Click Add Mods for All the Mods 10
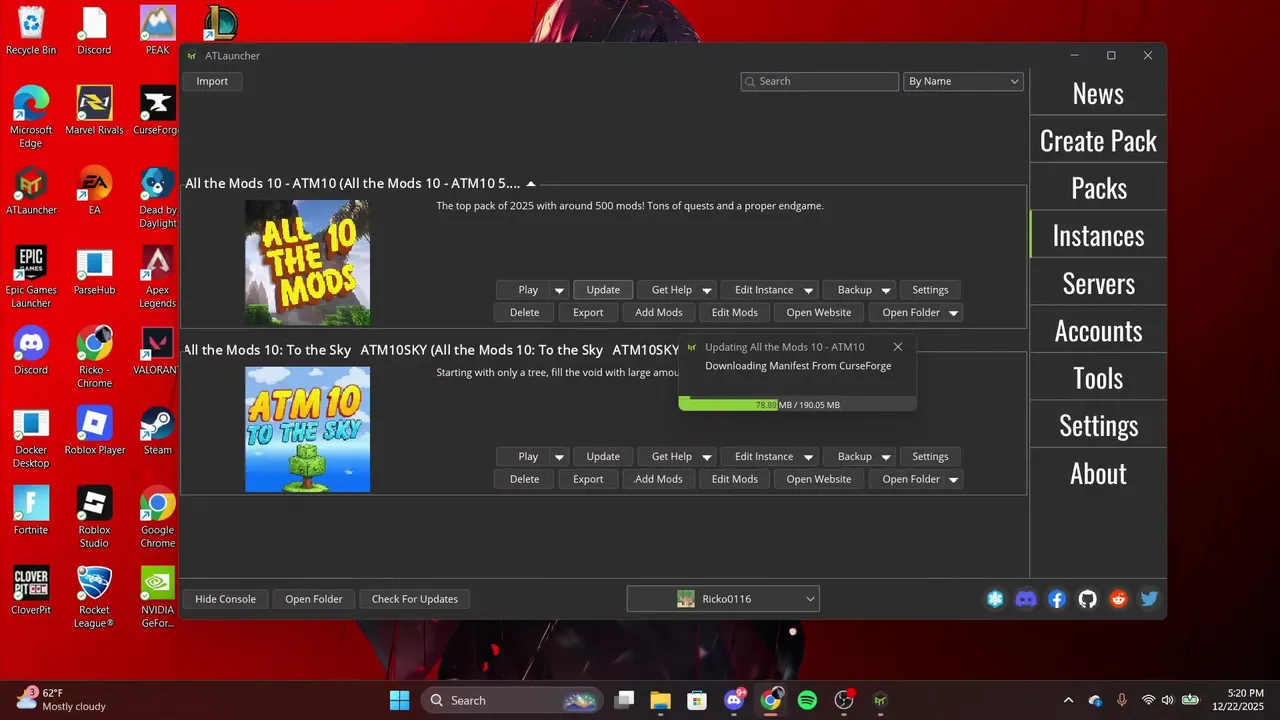Image resolution: width=1280 pixels, height=720 pixels. point(659,313)
